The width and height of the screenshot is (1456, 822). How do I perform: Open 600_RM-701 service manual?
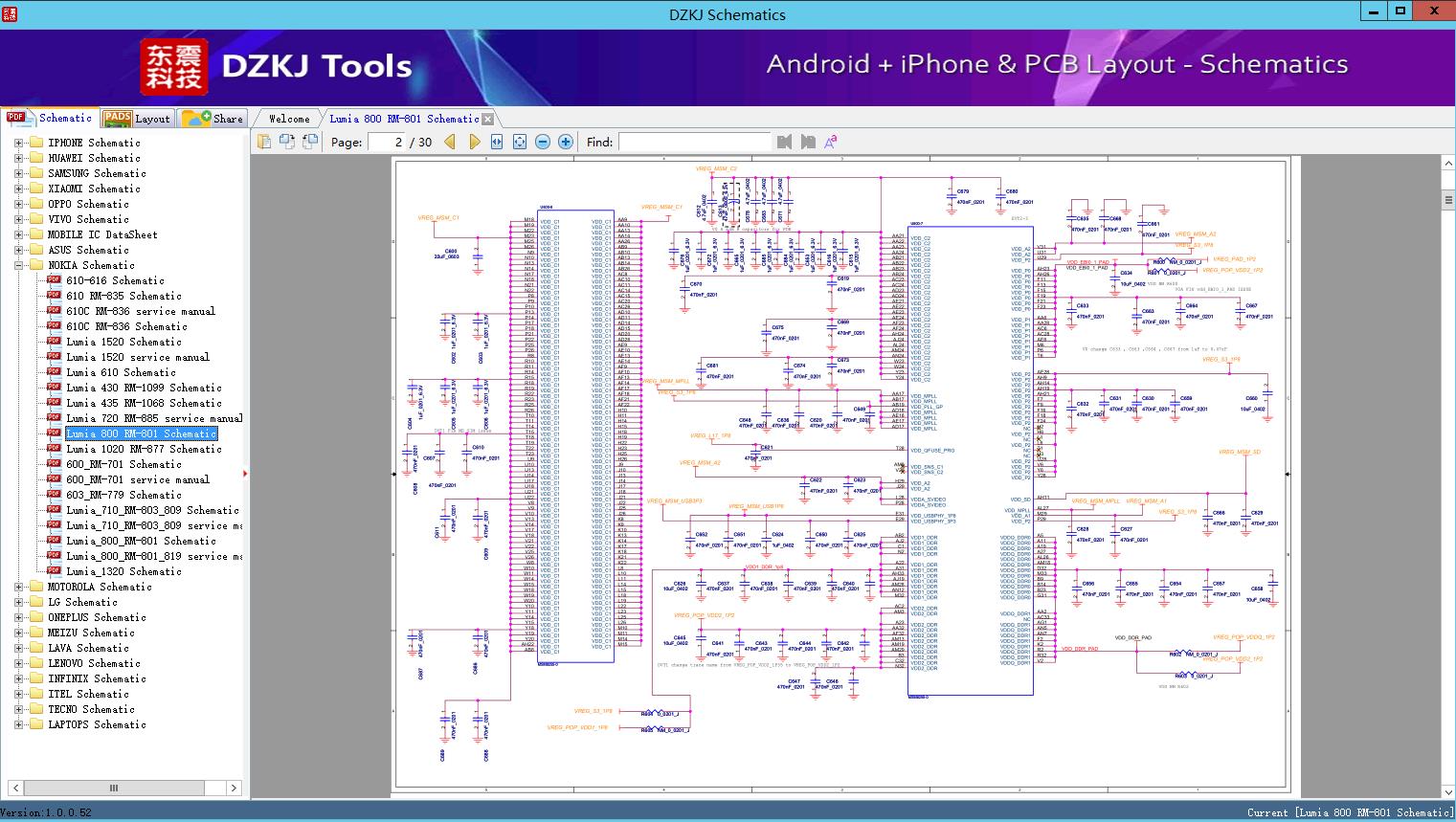(138, 479)
